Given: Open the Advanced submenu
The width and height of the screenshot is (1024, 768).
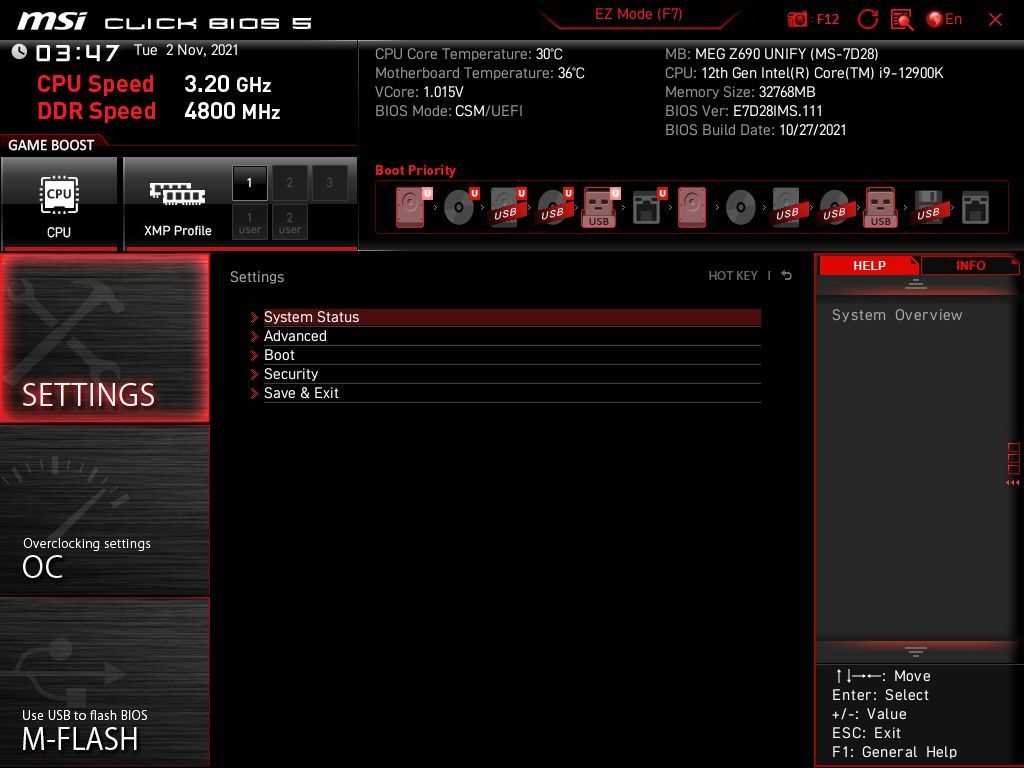Looking at the screenshot, I should (512, 336).
